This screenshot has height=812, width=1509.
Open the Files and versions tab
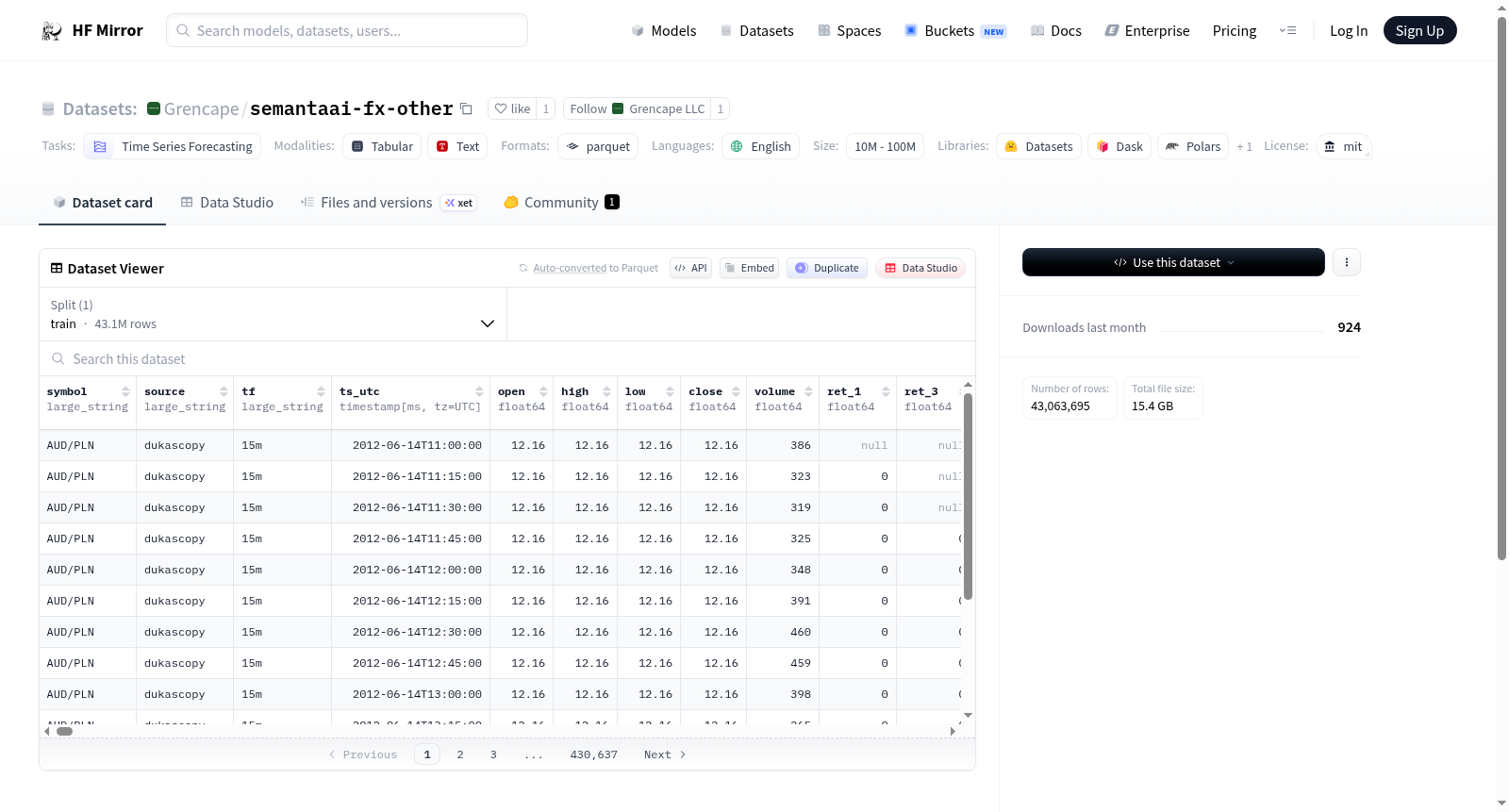click(389, 203)
